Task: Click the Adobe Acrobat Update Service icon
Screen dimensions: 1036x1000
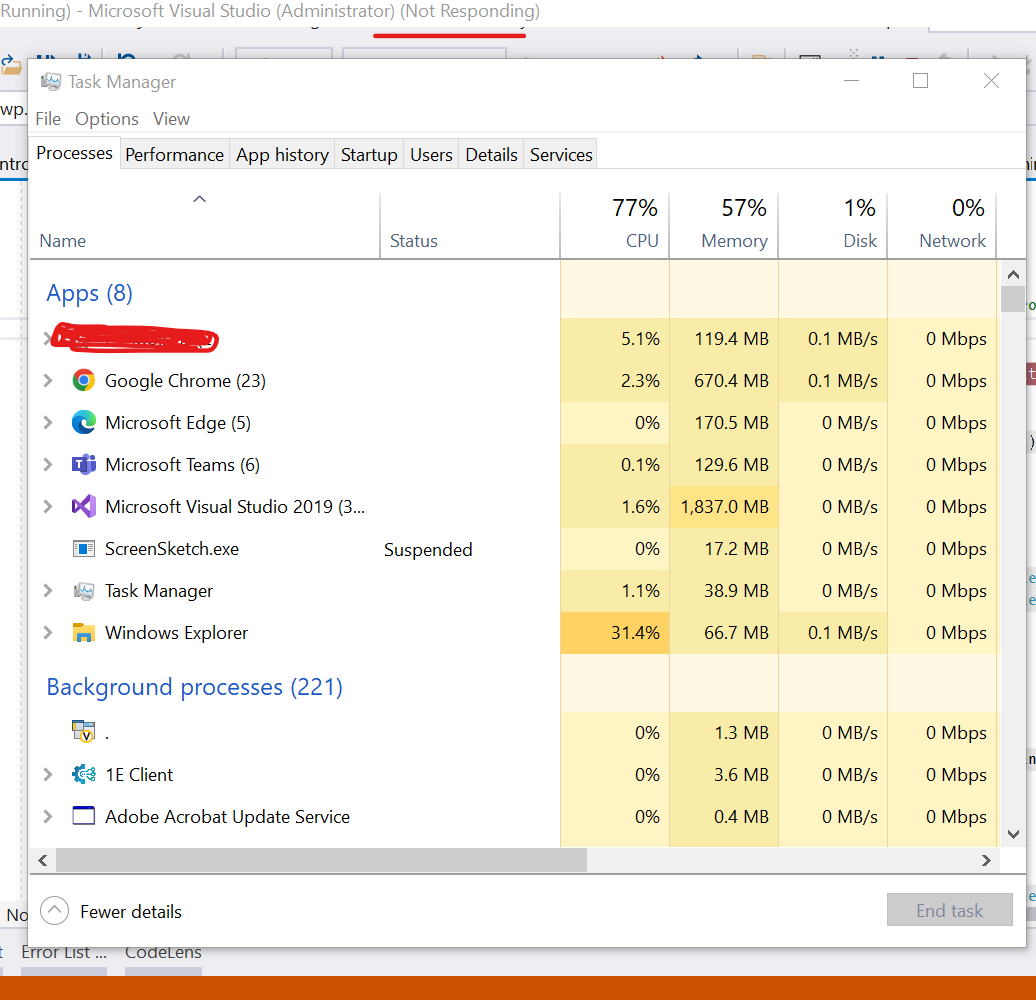Action: coord(83,816)
